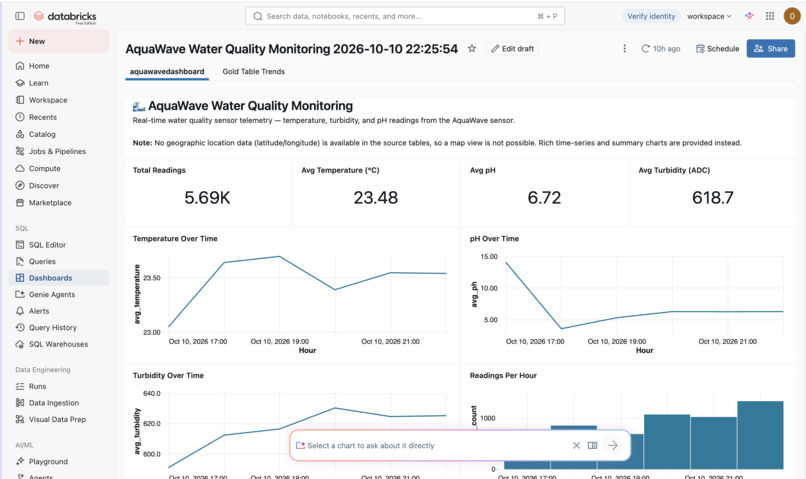Open Runs under Data Engineering
Screen dimensions: 806x479
coord(59,386)
